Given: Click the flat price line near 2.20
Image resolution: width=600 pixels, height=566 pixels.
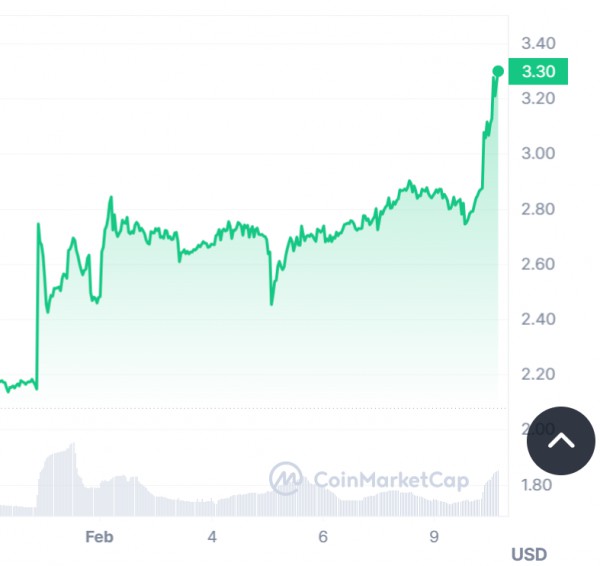Looking at the screenshot, I should click(x=18, y=384).
